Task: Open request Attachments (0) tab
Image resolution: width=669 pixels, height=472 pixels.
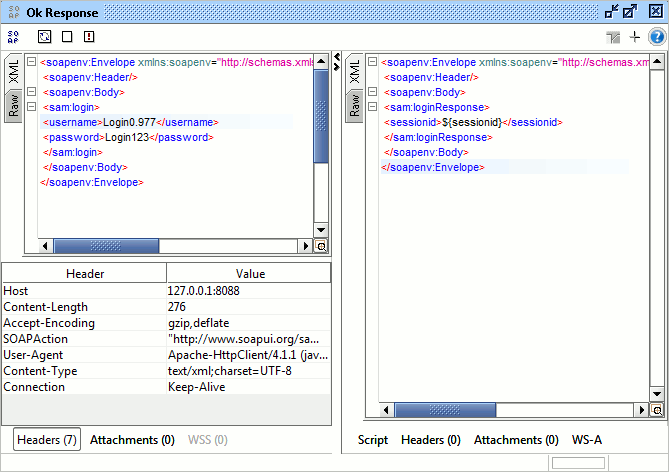Action: coord(132,440)
